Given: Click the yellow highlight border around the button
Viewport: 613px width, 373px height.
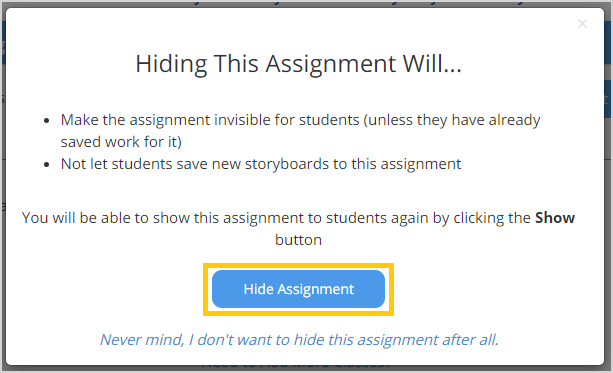Looking at the screenshot, I should tap(298, 265).
